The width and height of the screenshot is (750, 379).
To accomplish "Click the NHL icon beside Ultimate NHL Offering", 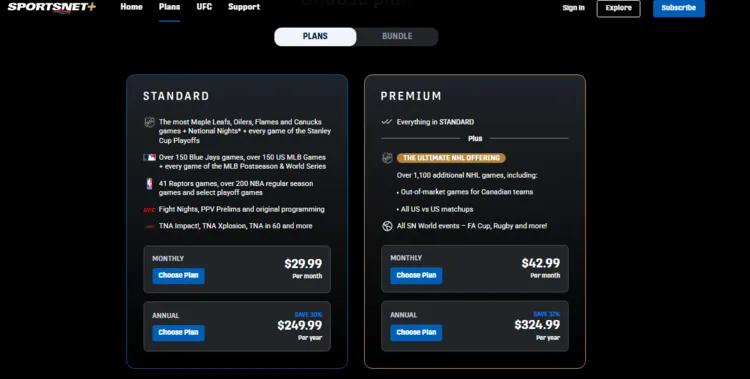I will [387, 158].
